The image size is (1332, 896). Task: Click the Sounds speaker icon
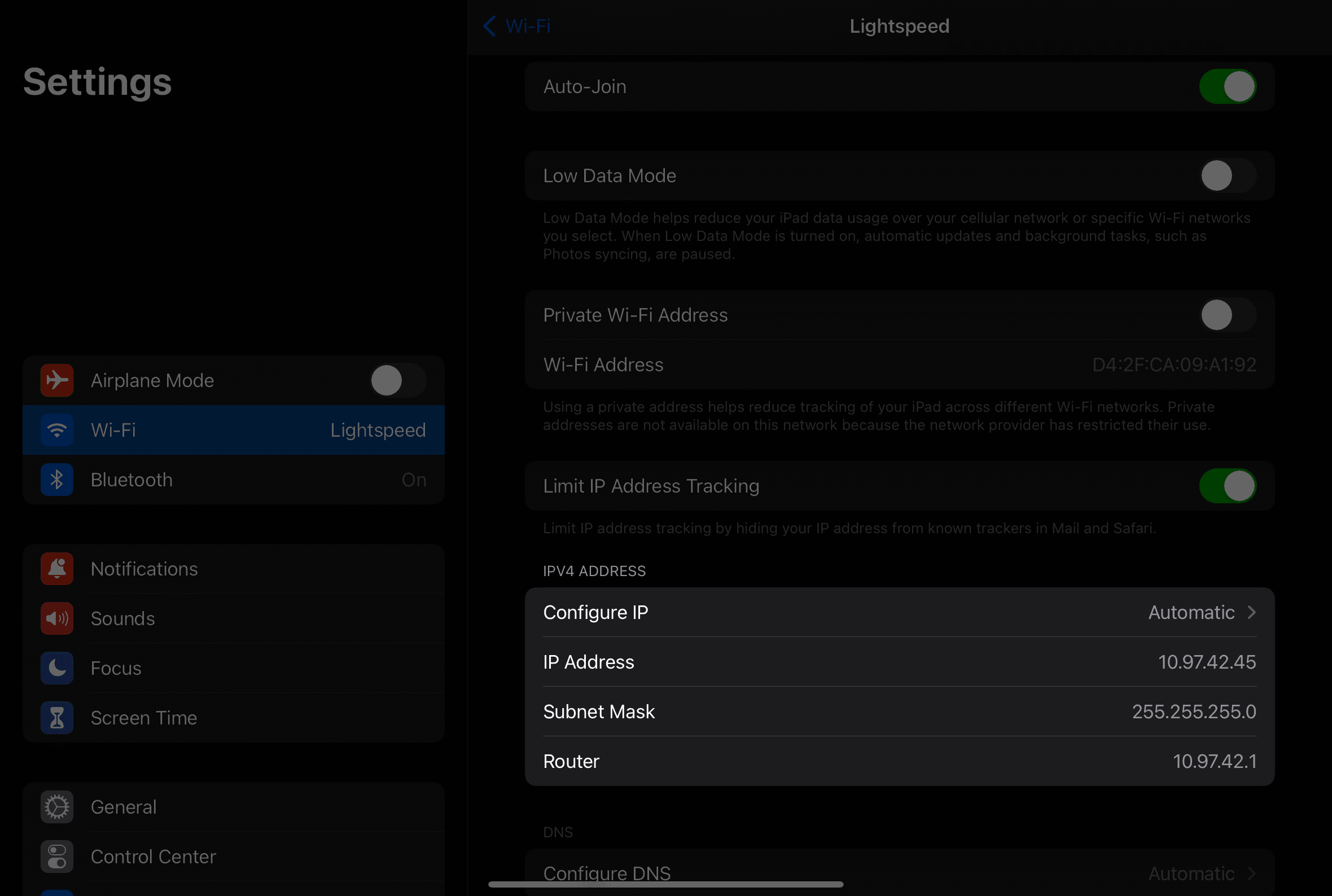point(56,618)
